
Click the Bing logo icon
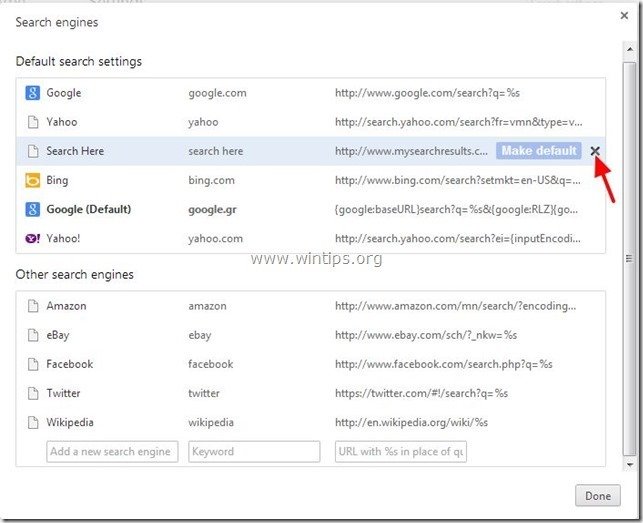point(33,181)
